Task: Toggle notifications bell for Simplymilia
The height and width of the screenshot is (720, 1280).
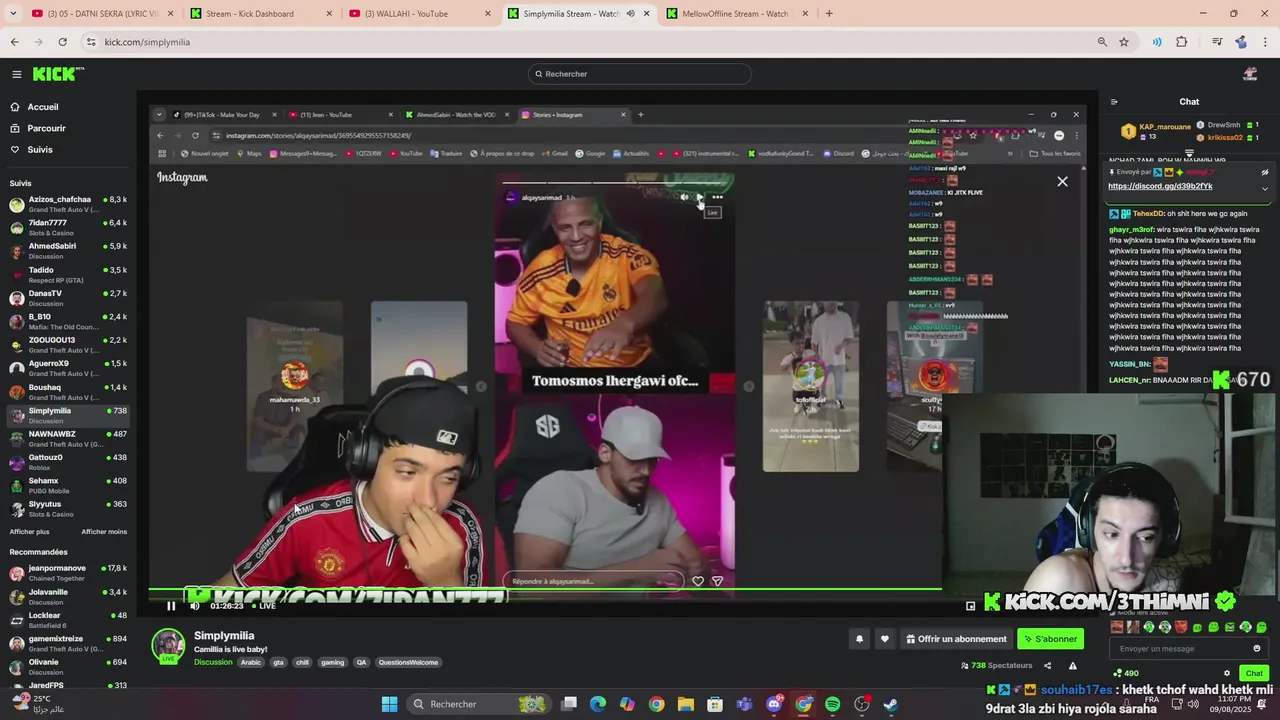Action: (859, 639)
